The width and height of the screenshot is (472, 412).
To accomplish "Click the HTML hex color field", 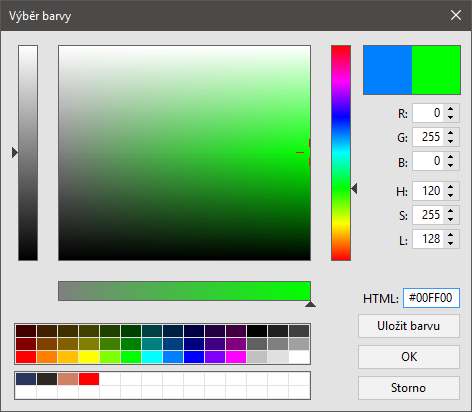I will pos(431,298).
